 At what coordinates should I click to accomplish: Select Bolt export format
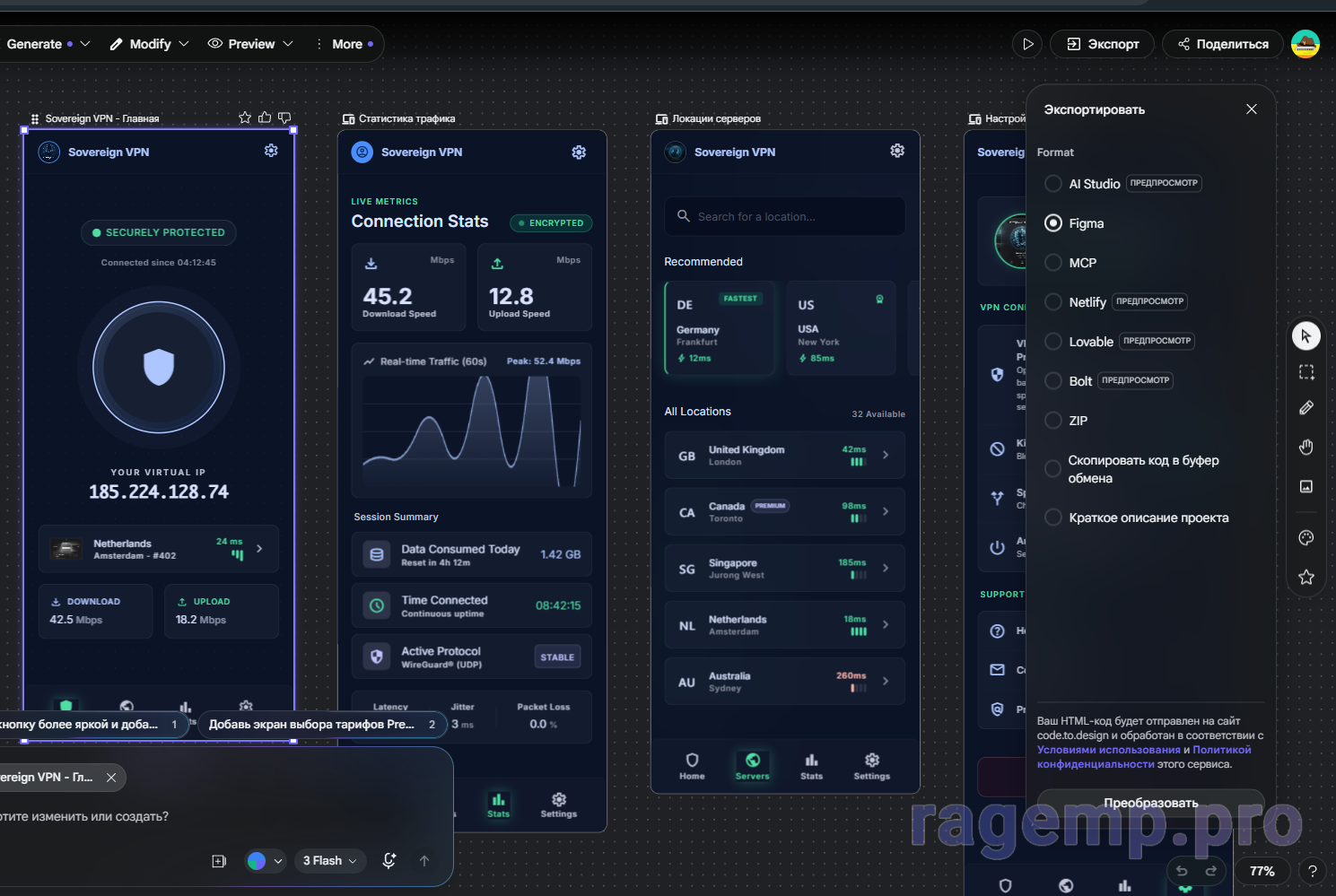point(1053,381)
